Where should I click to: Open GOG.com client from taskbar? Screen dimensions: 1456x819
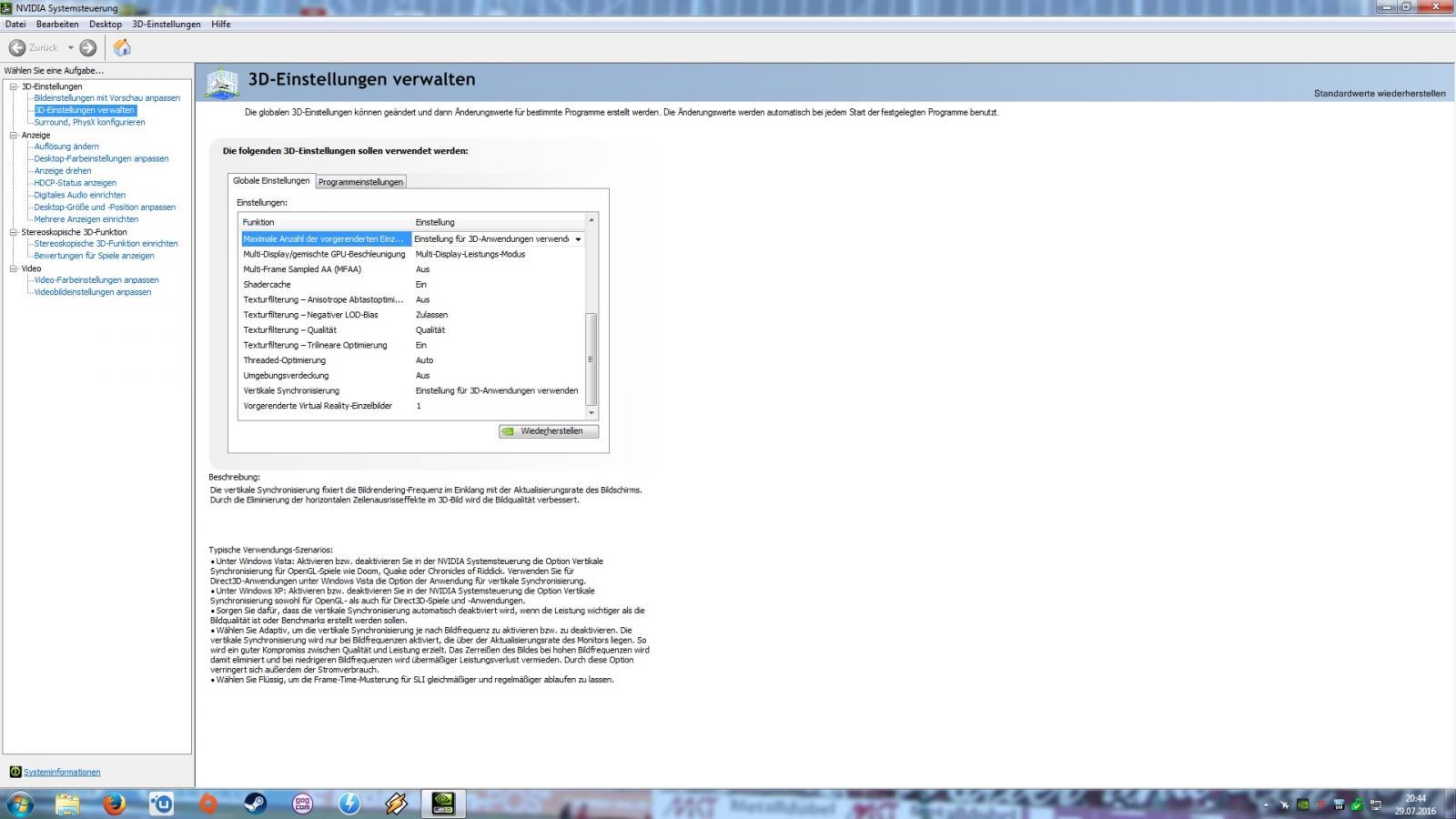302,804
